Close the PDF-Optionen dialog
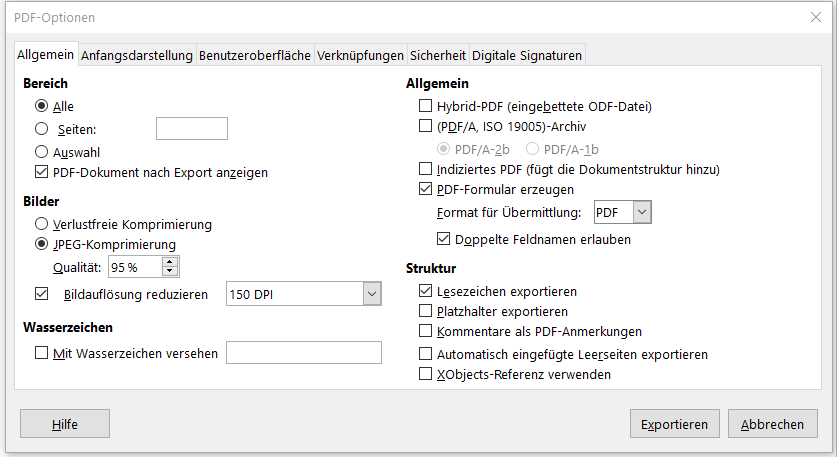This screenshot has height=457, width=837. pyautogui.click(x=816, y=17)
